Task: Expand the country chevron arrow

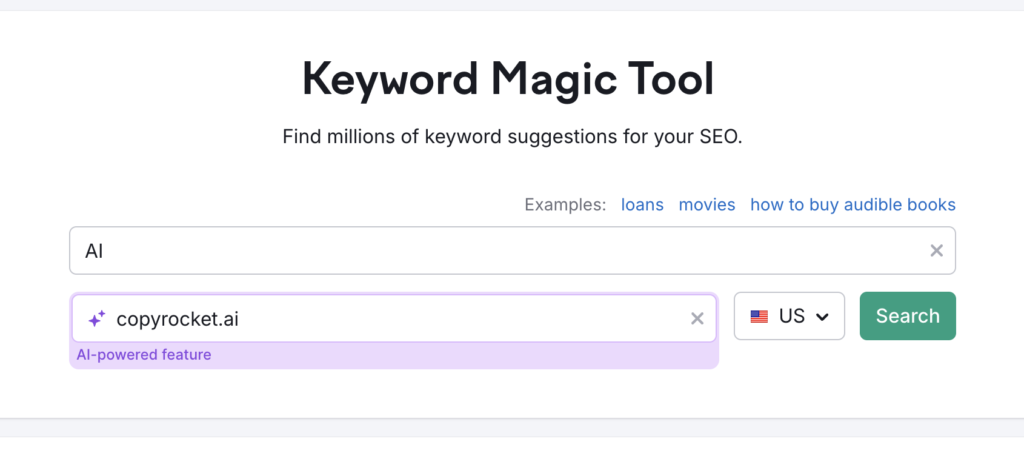Action: point(822,317)
